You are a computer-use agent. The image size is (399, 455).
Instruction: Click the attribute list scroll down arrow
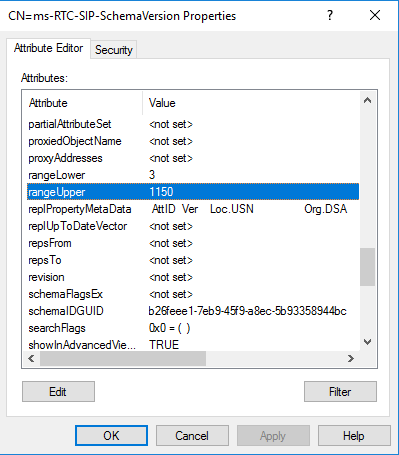pos(367,342)
